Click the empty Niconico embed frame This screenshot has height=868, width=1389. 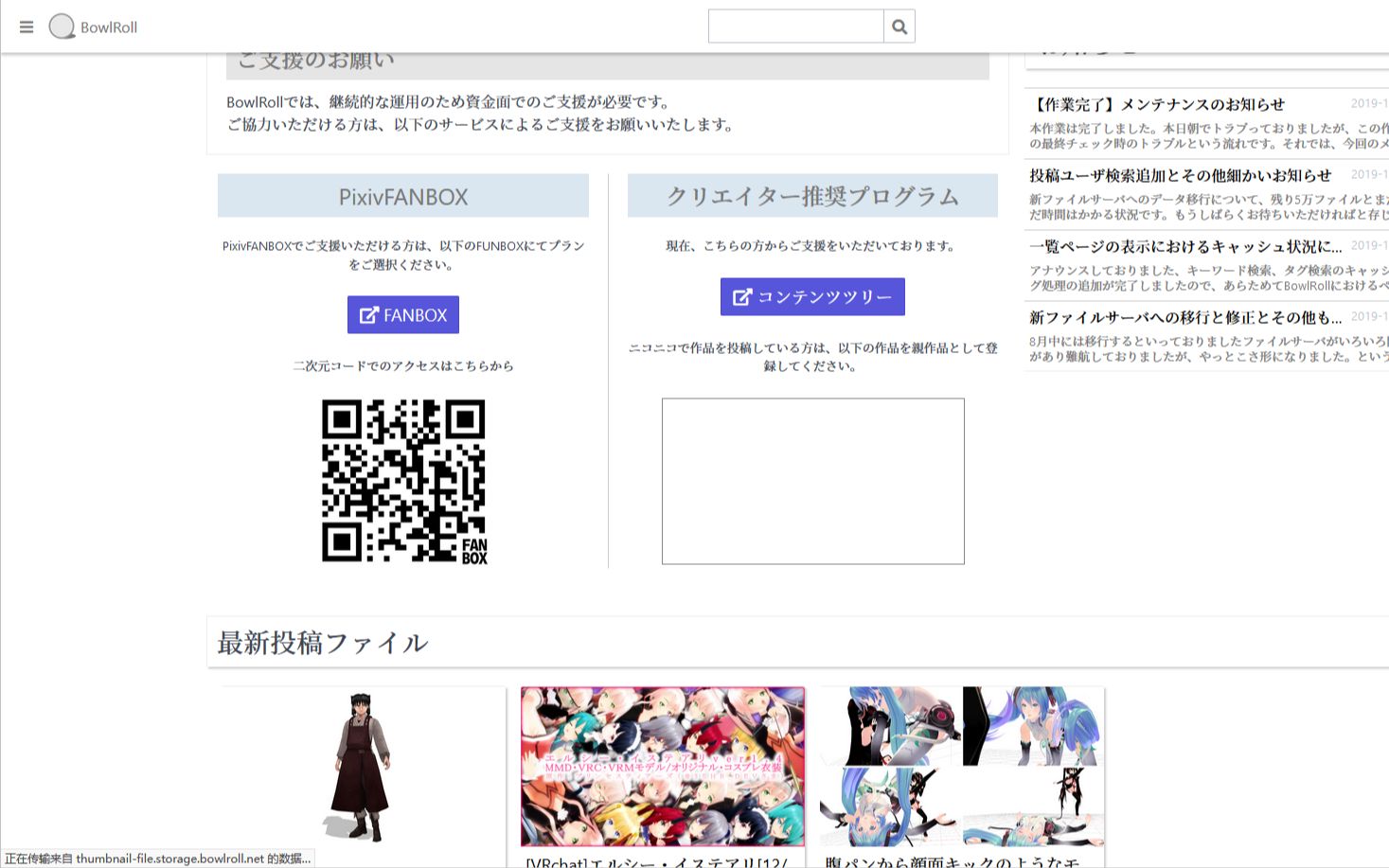pyautogui.click(x=813, y=481)
